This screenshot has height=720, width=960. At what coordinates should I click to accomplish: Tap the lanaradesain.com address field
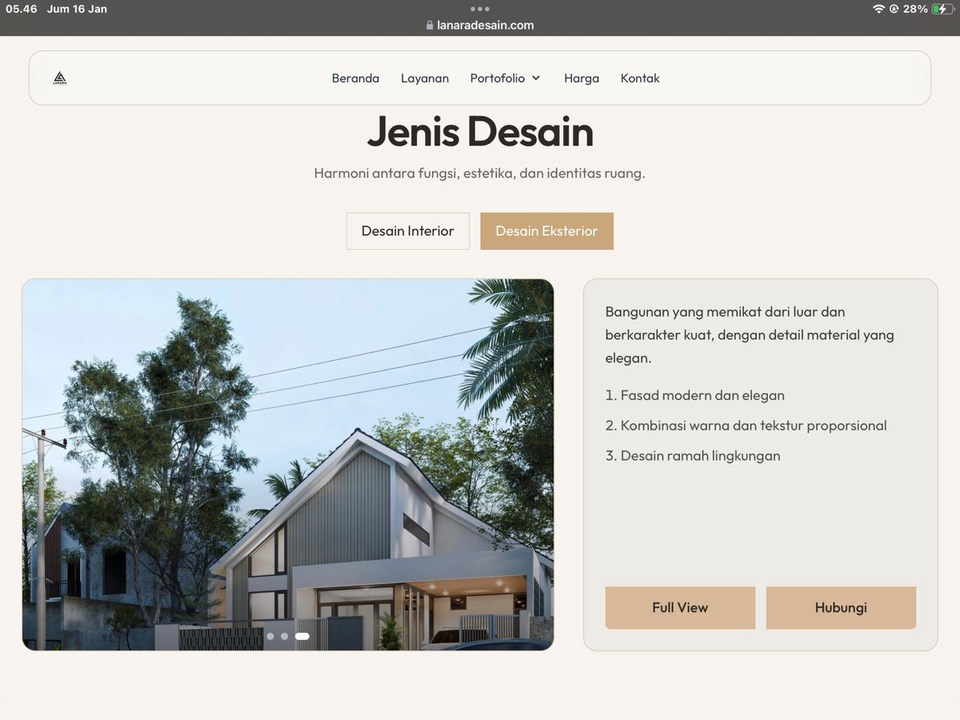tap(485, 26)
